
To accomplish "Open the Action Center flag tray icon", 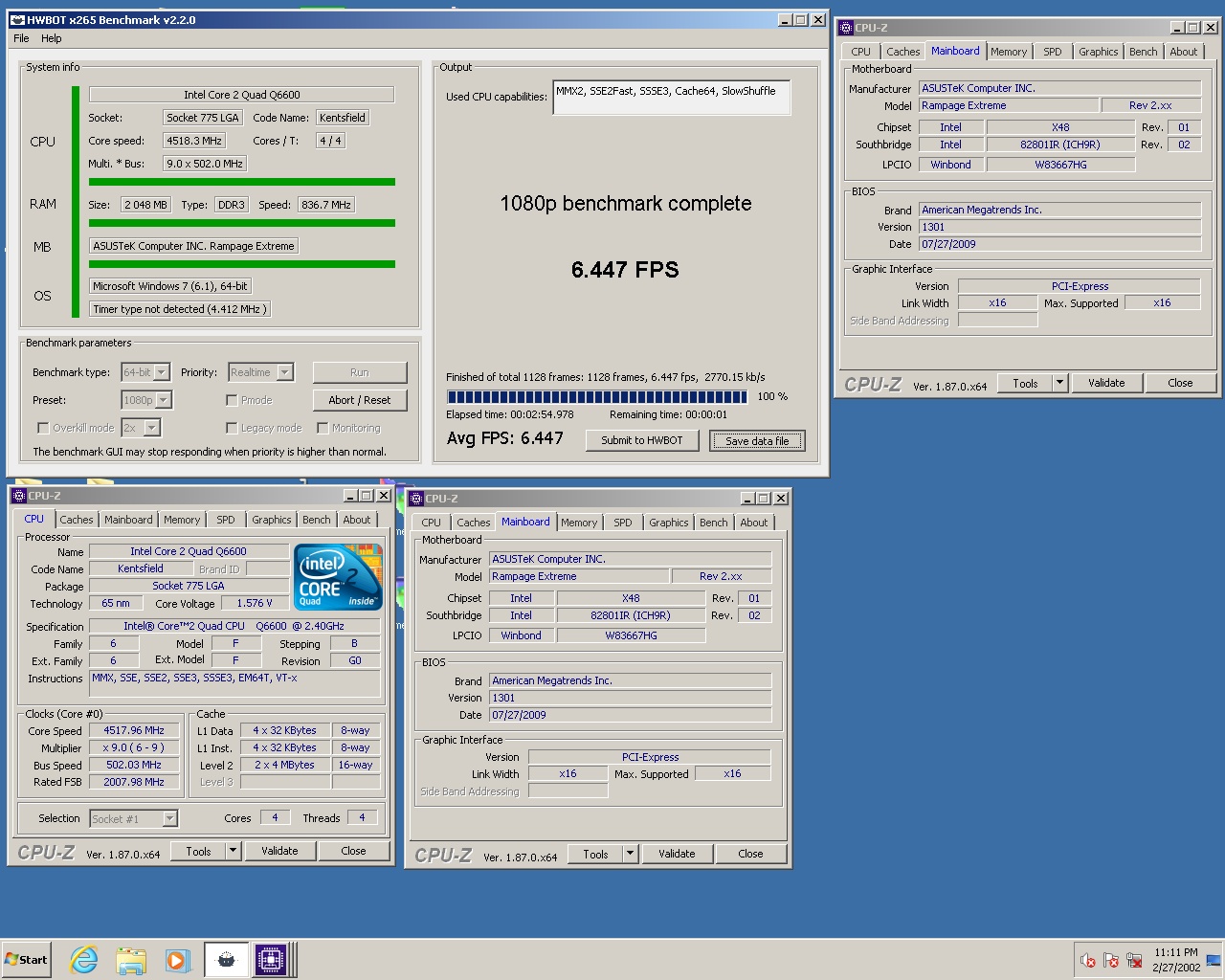I will [1111, 960].
